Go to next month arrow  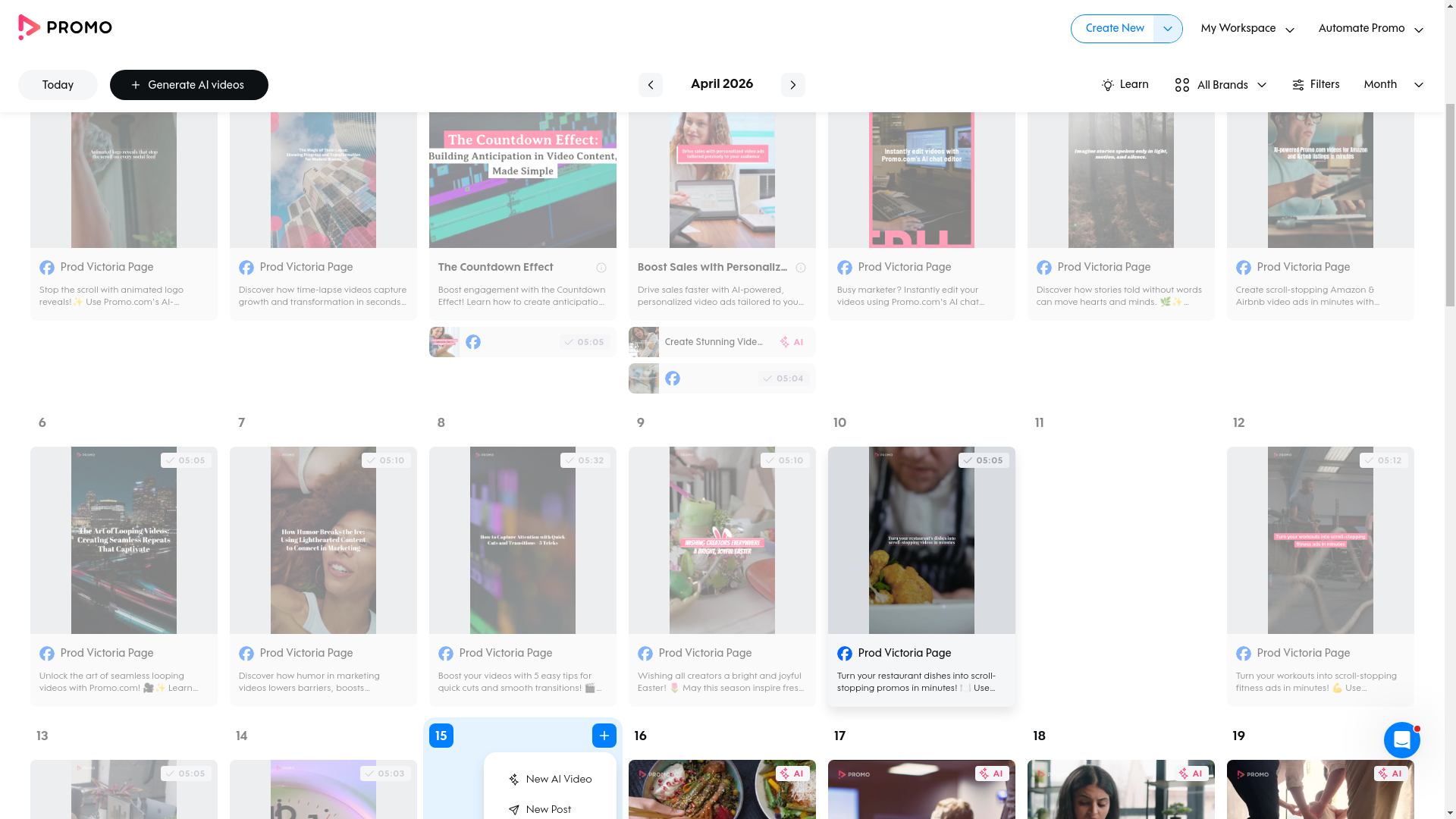[x=792, y=85]
